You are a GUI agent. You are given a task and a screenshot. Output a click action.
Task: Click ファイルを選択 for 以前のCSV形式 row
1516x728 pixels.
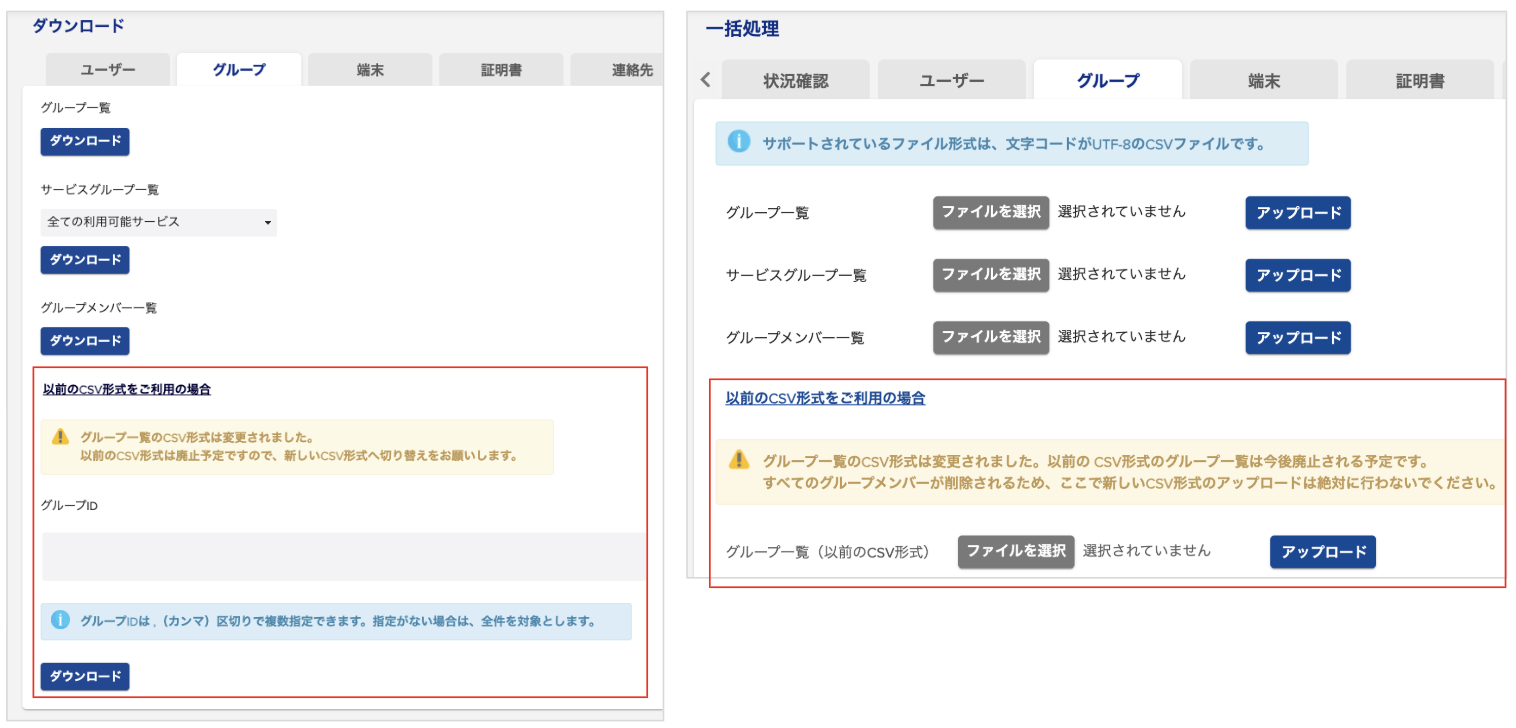[1016, 551]
